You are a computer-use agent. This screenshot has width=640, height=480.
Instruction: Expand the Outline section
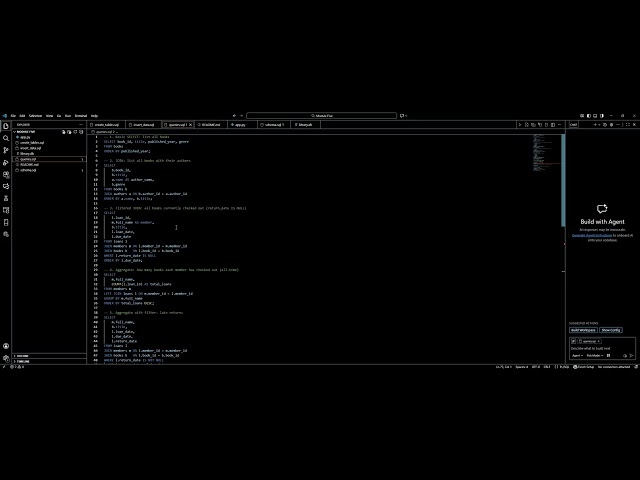(x=49, y=356)
